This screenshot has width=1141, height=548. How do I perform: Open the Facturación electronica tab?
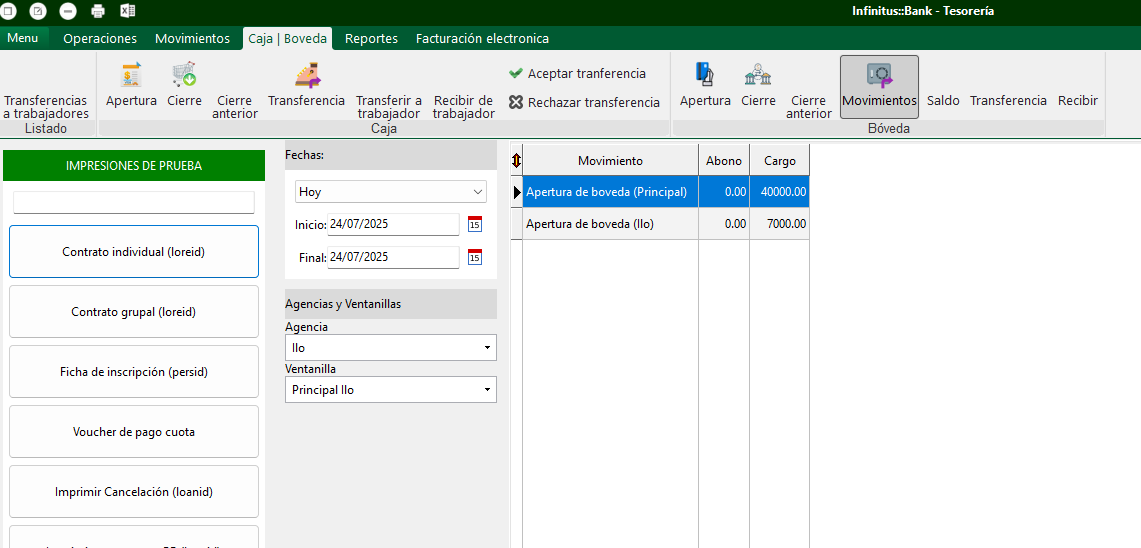482,39
